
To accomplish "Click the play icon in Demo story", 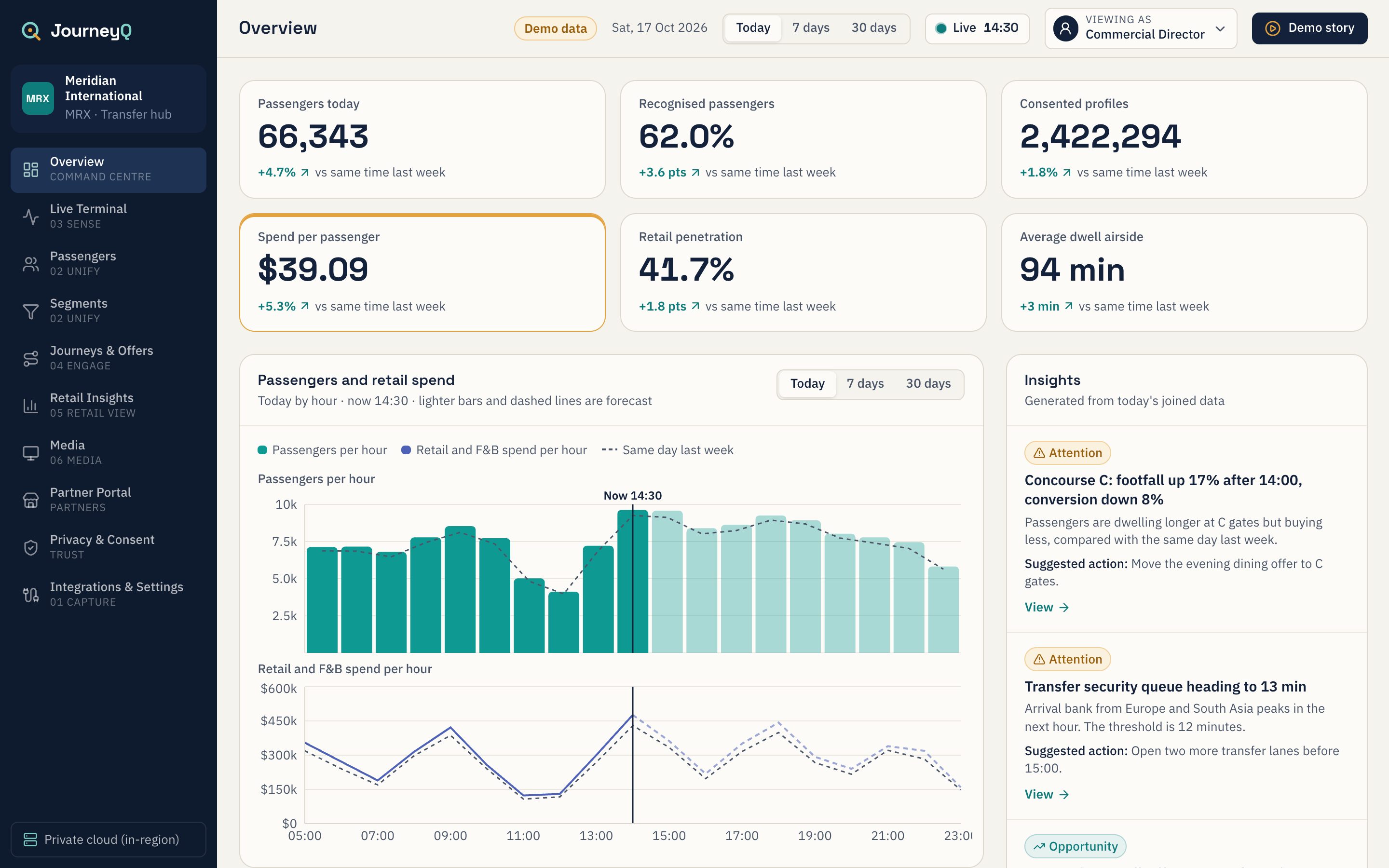I will [x=1272, y=28].
